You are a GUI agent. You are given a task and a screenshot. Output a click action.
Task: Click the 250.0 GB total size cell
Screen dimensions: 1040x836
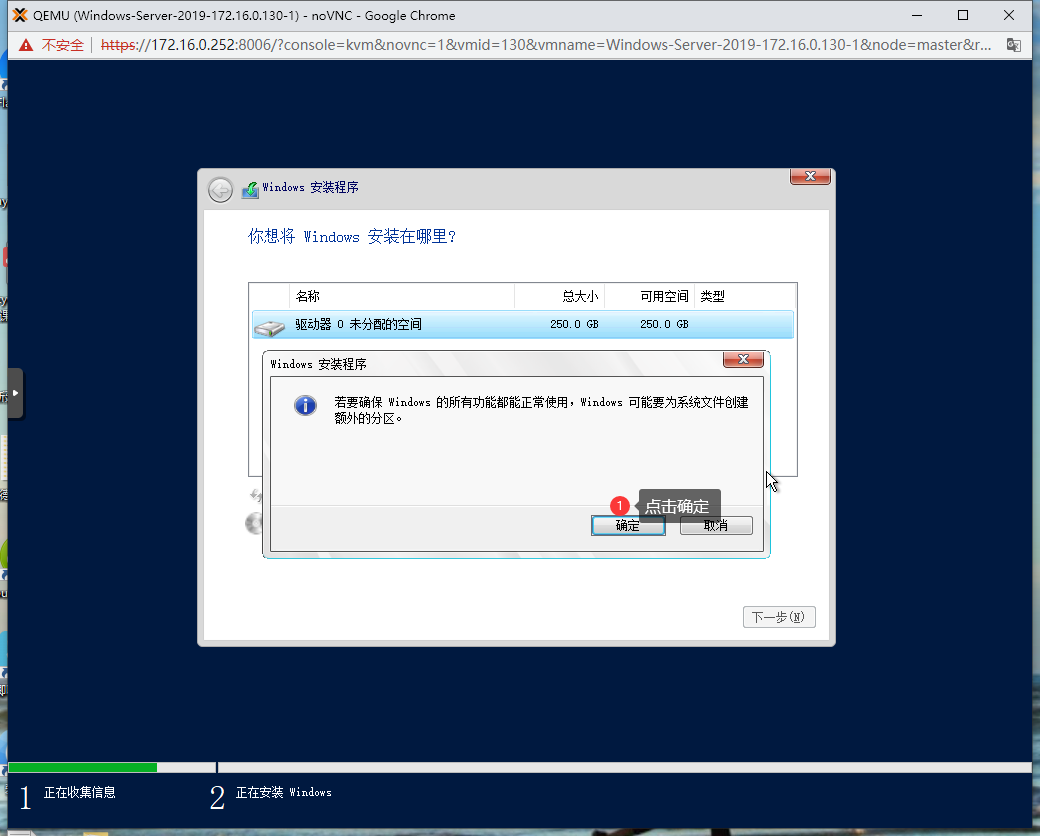pyautogui.click(x=574, y=324)
